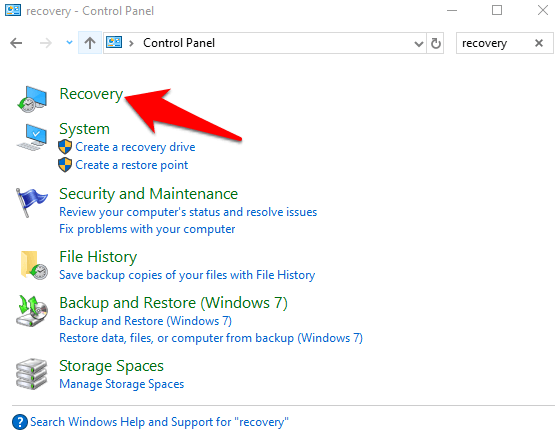Image resolution: width=555 pixels, height=436 pixels.
Task: Open the Backup and Restore (Windows 7) sublink
Action: [x=145, y=321]
